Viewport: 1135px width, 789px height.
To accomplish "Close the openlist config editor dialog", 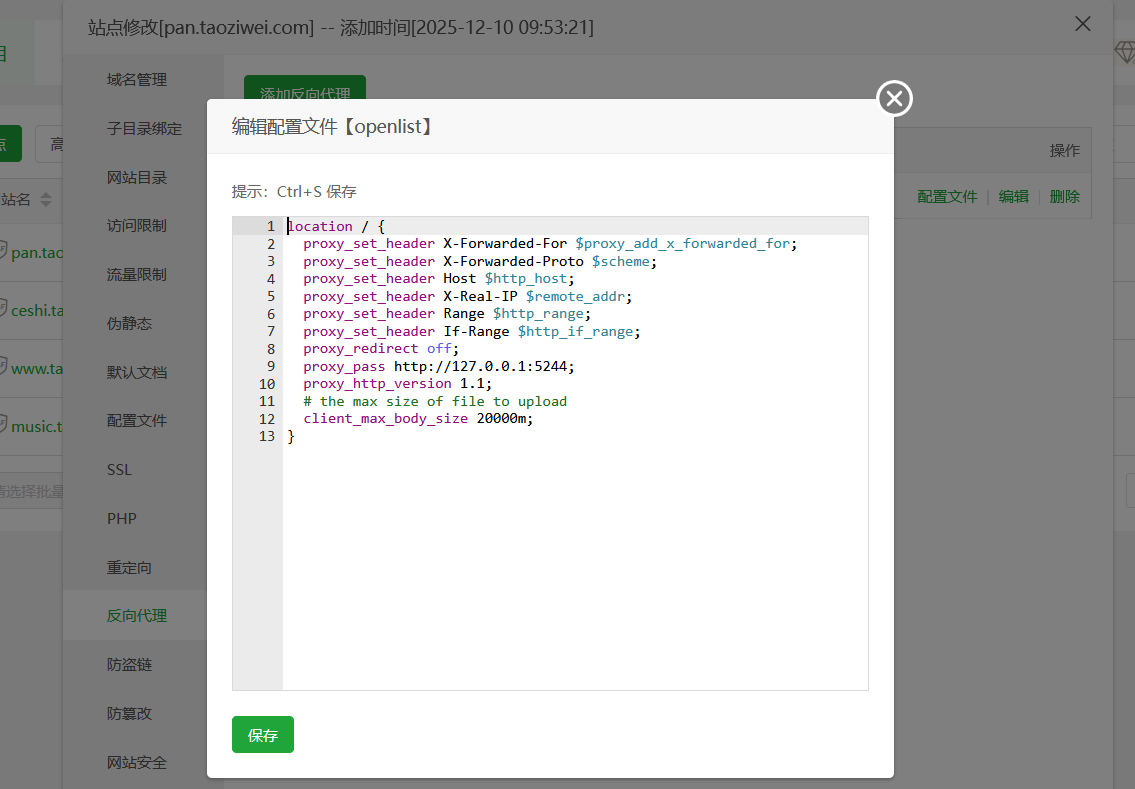I will (894, 98).
